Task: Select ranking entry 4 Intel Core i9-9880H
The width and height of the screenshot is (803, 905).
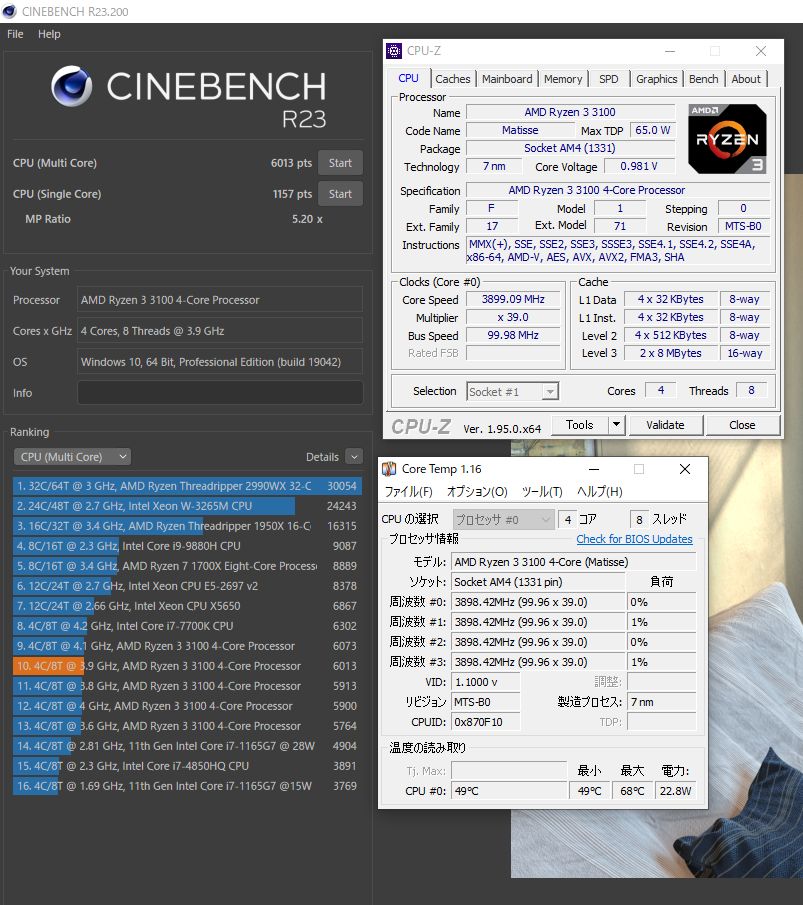Action: (188, 545)
